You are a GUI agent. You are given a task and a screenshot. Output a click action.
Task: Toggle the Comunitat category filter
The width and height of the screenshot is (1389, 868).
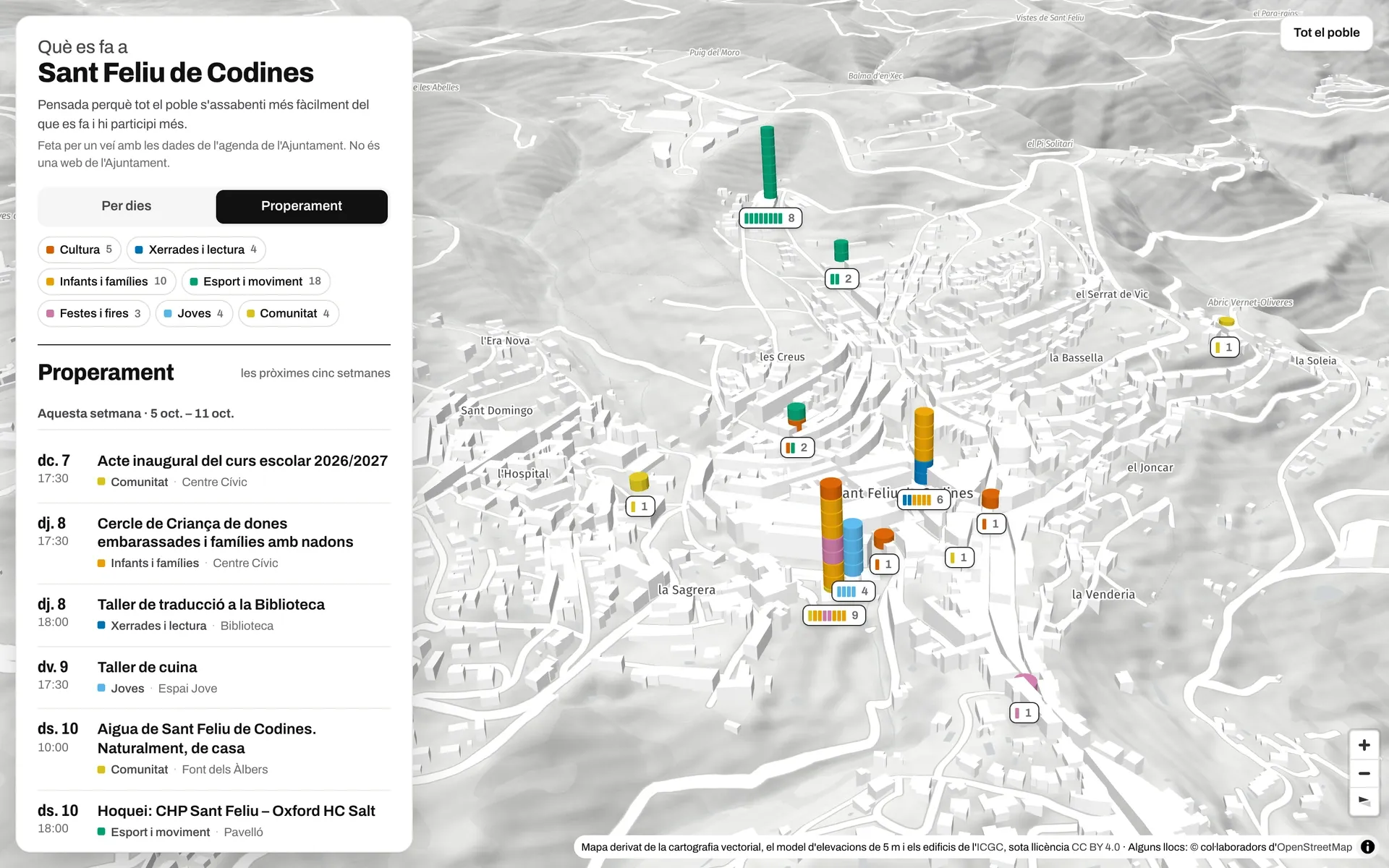289,313
